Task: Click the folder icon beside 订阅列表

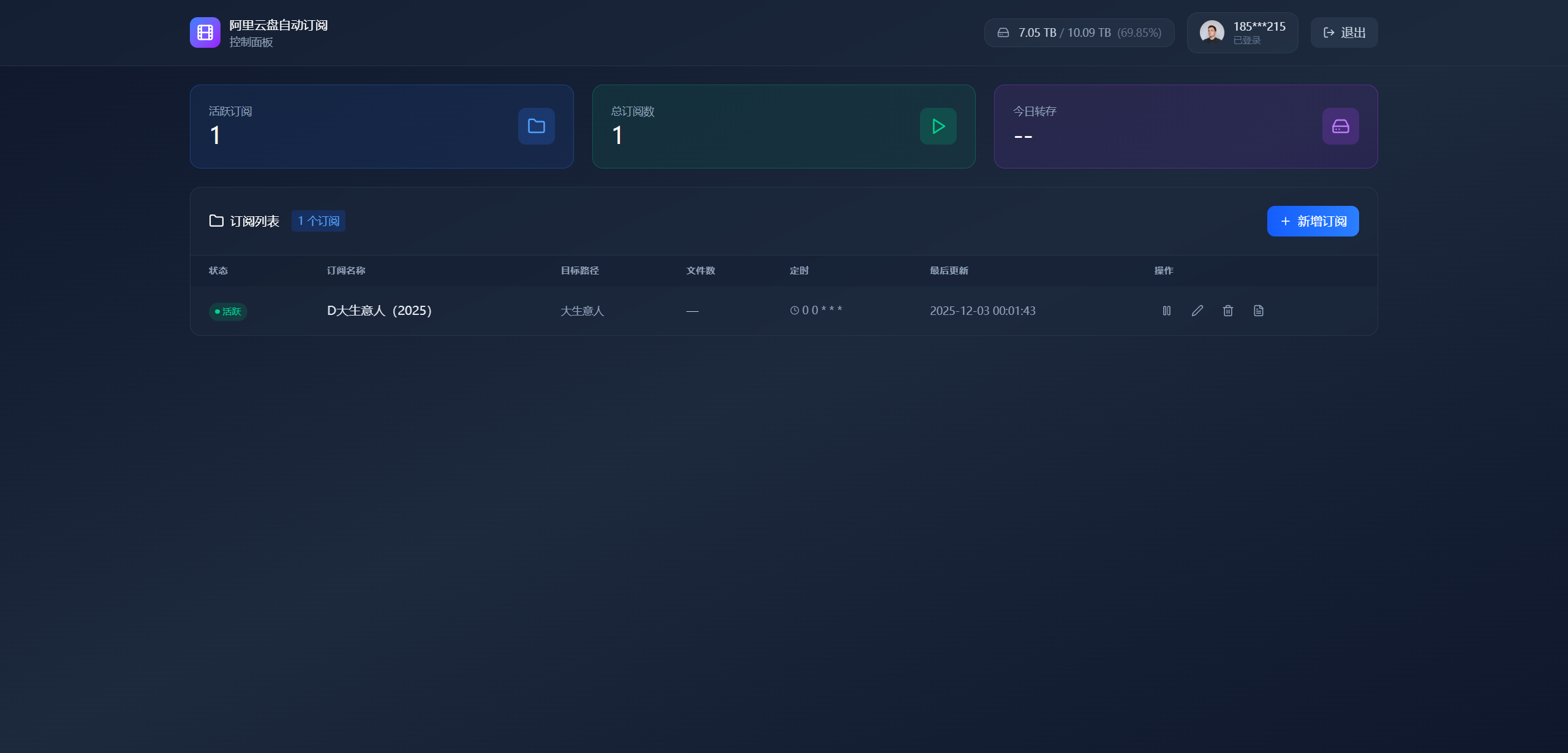Action: click(216, 221)
